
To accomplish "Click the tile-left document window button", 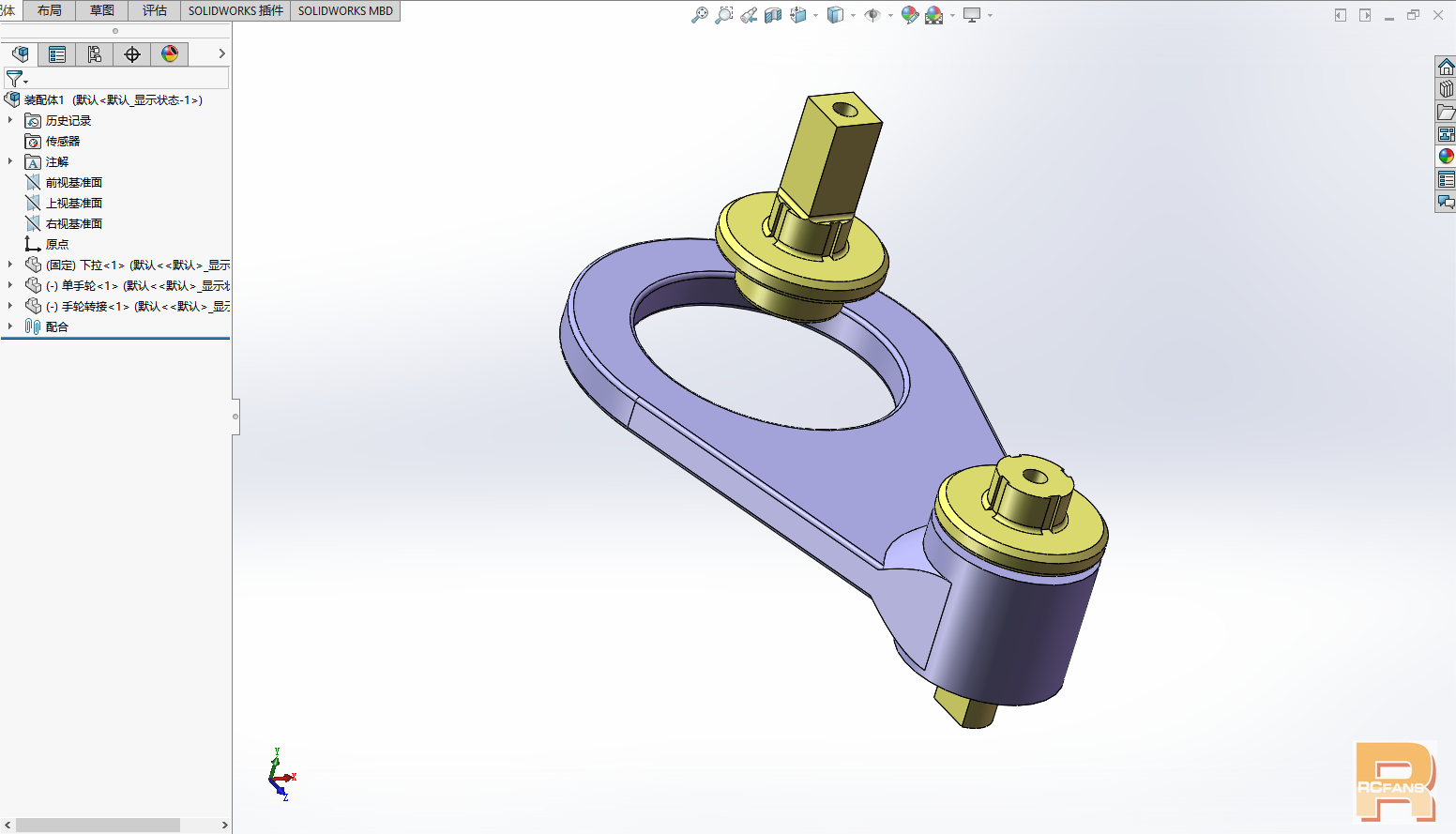I will pyautogui.click(x=1341, y=15).
